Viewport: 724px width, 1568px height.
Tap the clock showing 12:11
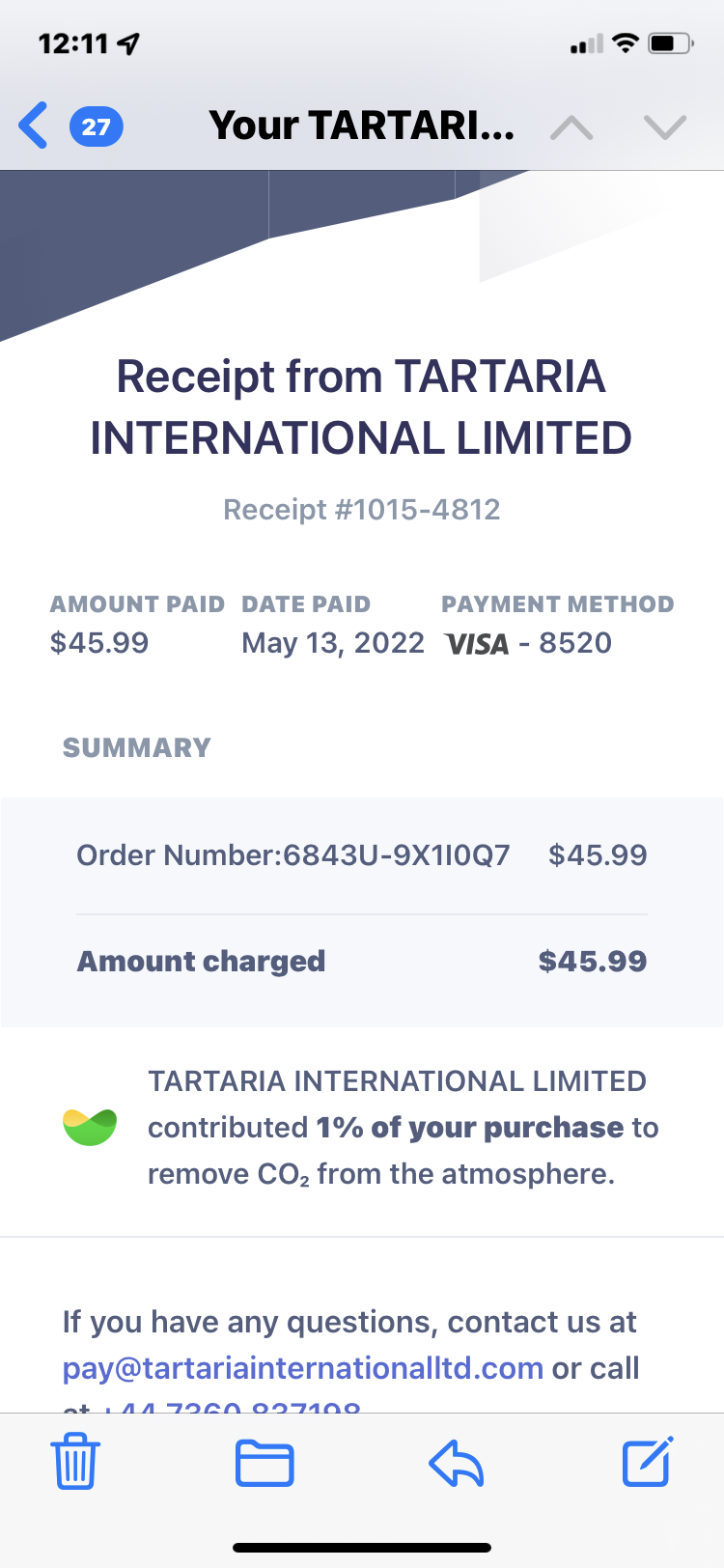click(73, 43)
